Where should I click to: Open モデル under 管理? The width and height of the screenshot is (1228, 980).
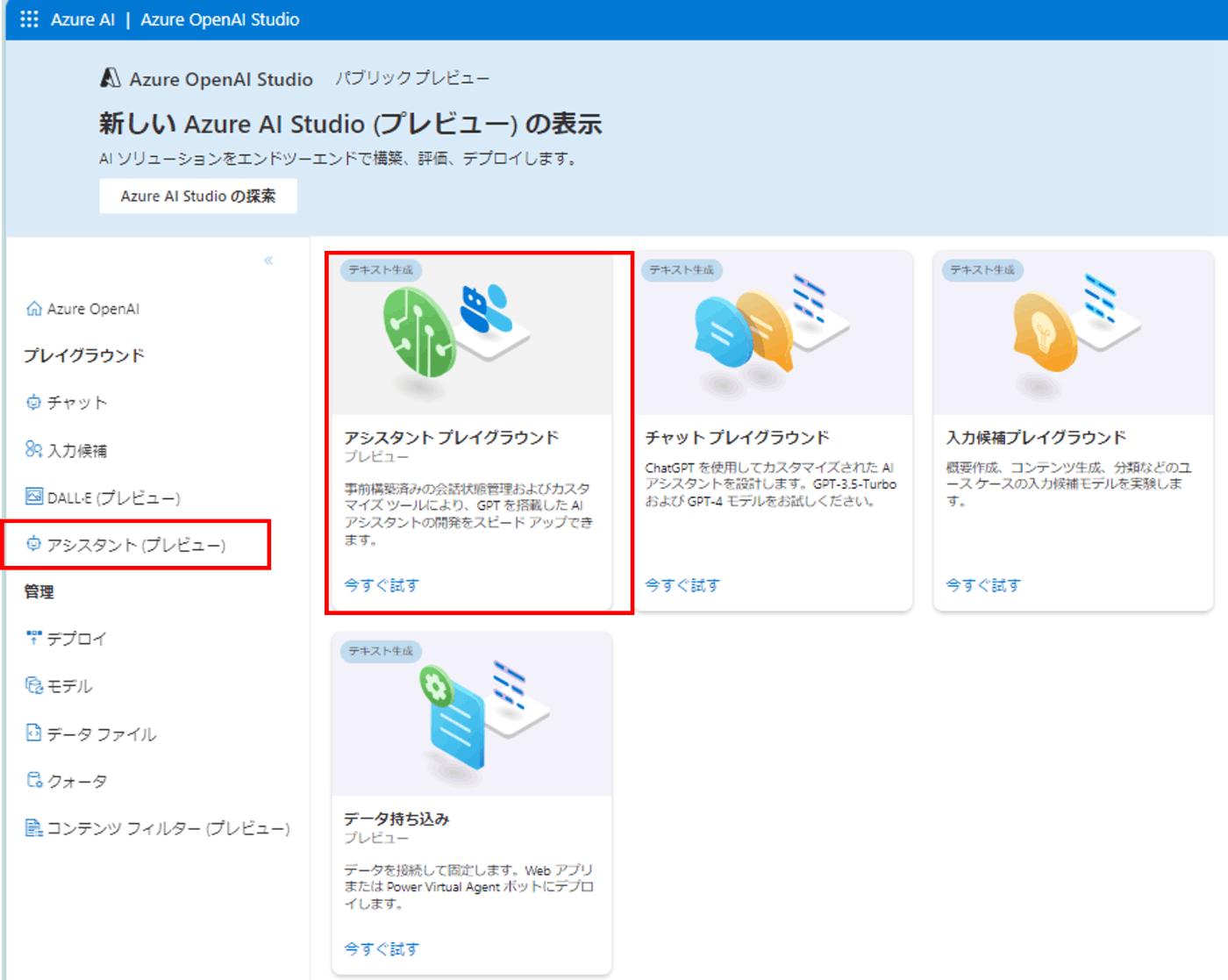pos(60,686)
